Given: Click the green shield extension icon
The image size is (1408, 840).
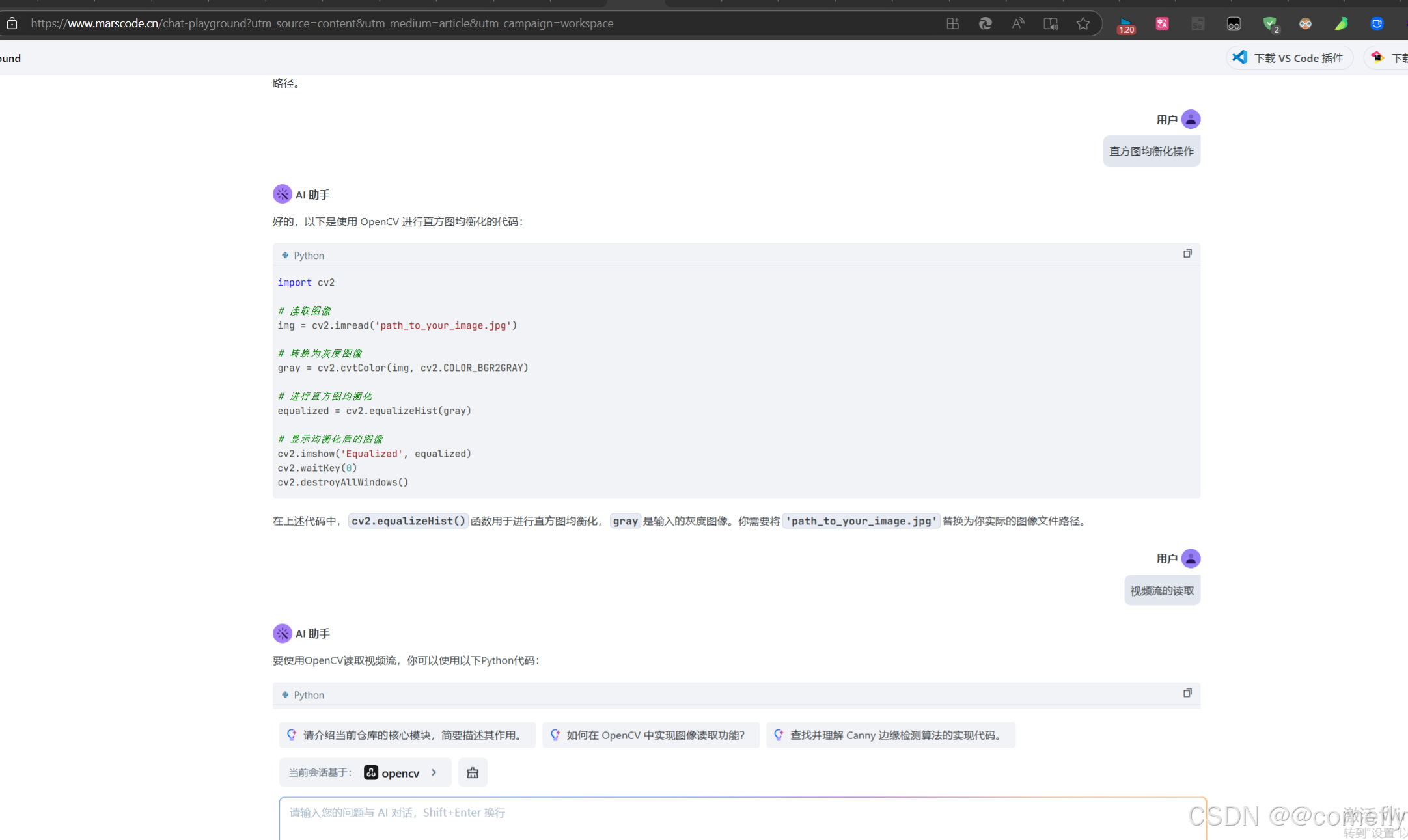Looking at the screenshot, I should tap(1269, 24).
